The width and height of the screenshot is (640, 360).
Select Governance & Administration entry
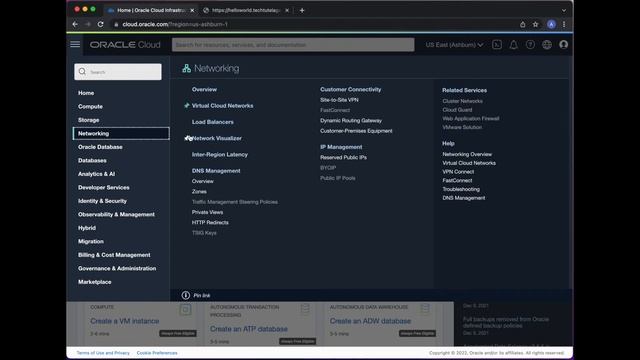click(x=117, y=268)
